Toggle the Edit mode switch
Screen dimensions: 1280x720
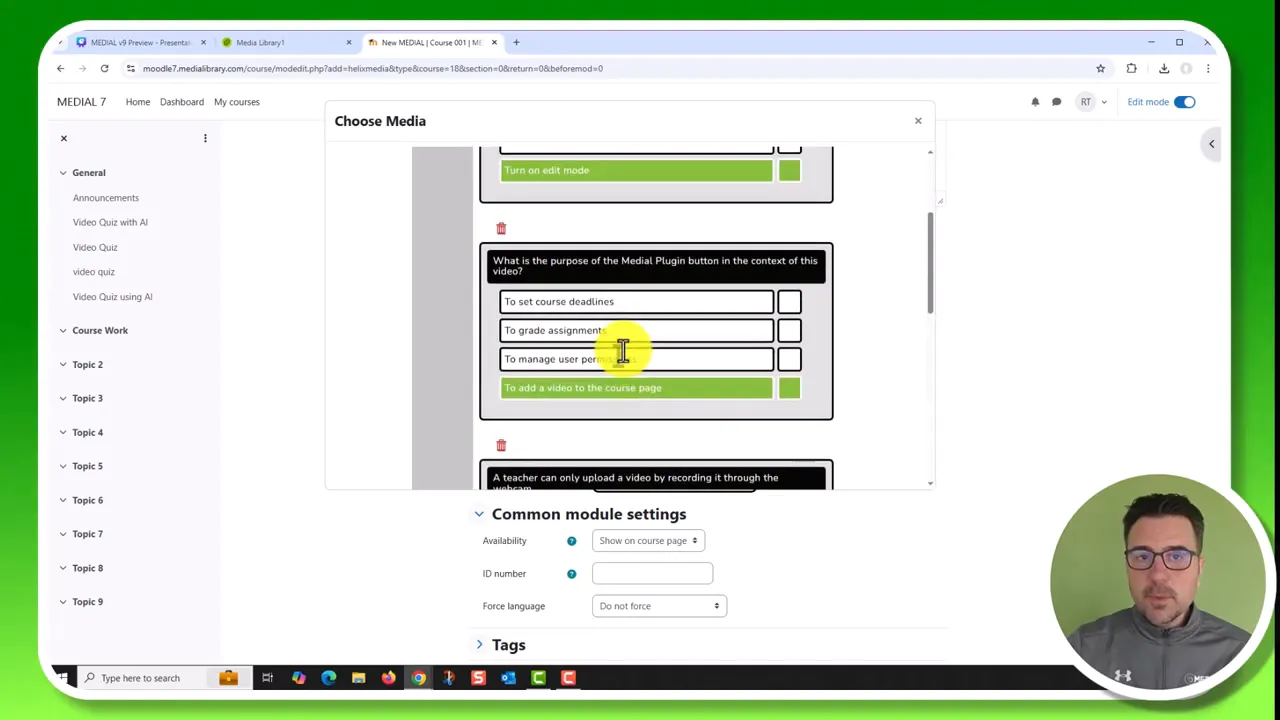click(1184, 102)
